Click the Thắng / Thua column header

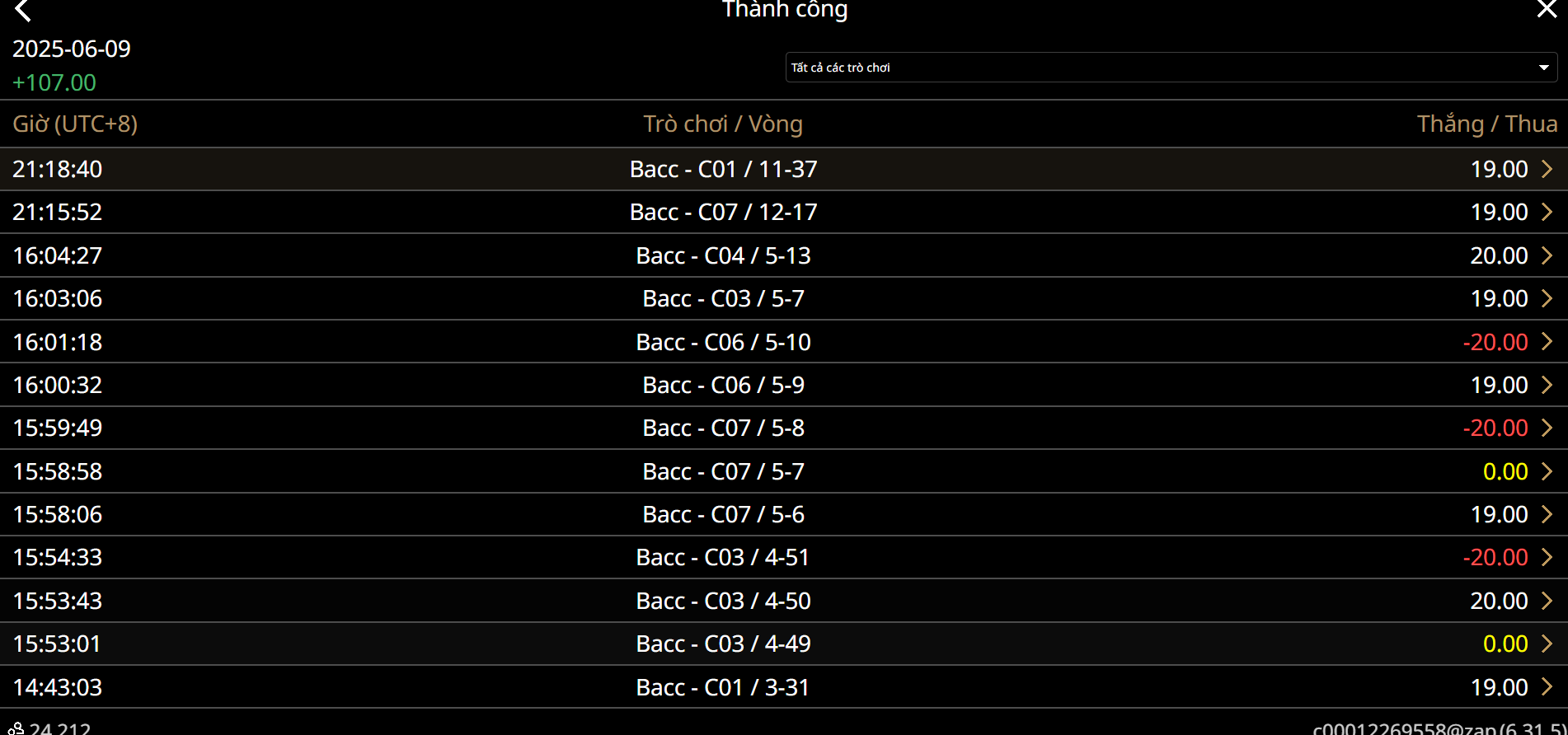[x=1486, y=124]
